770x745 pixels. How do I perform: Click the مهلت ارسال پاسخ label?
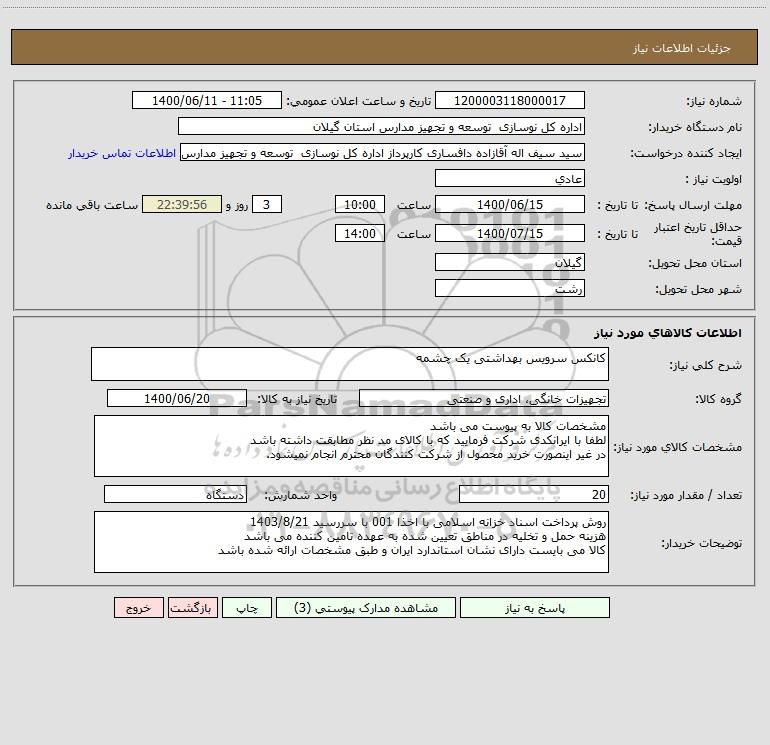[693, 205]
